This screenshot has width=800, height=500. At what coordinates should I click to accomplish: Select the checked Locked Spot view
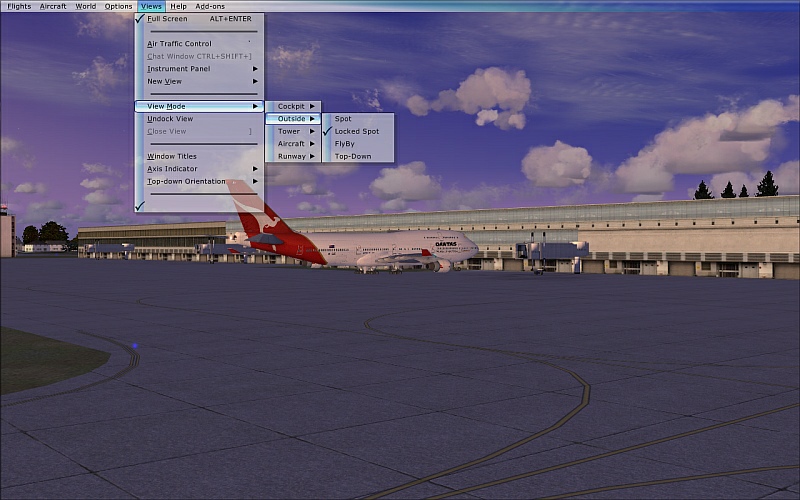coord(358,131)
